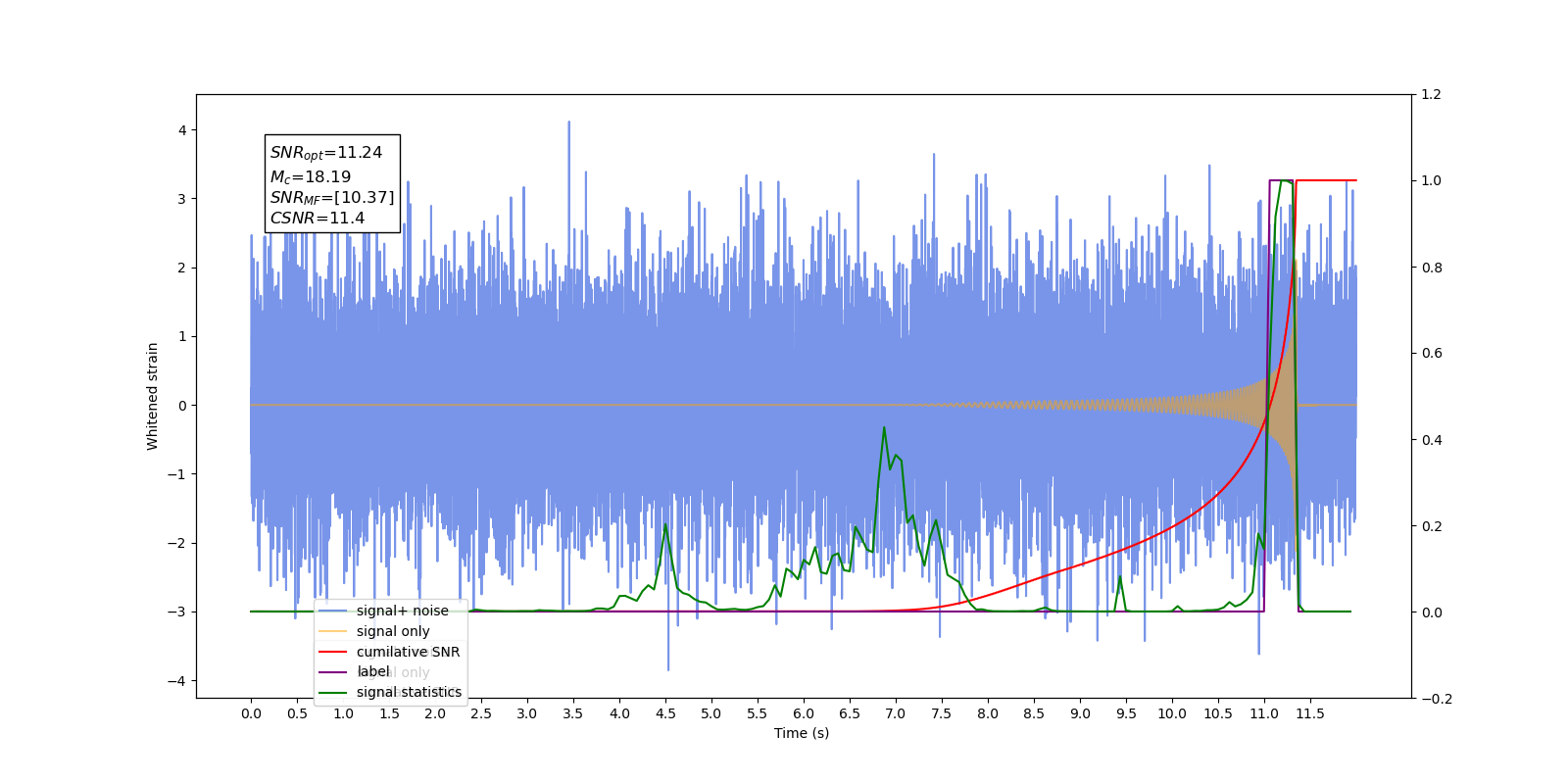The width and height of the screenshot is (1568, 784).
Task: Click the 3.5 tick on the time axis
Action: (x=573, y=713)
